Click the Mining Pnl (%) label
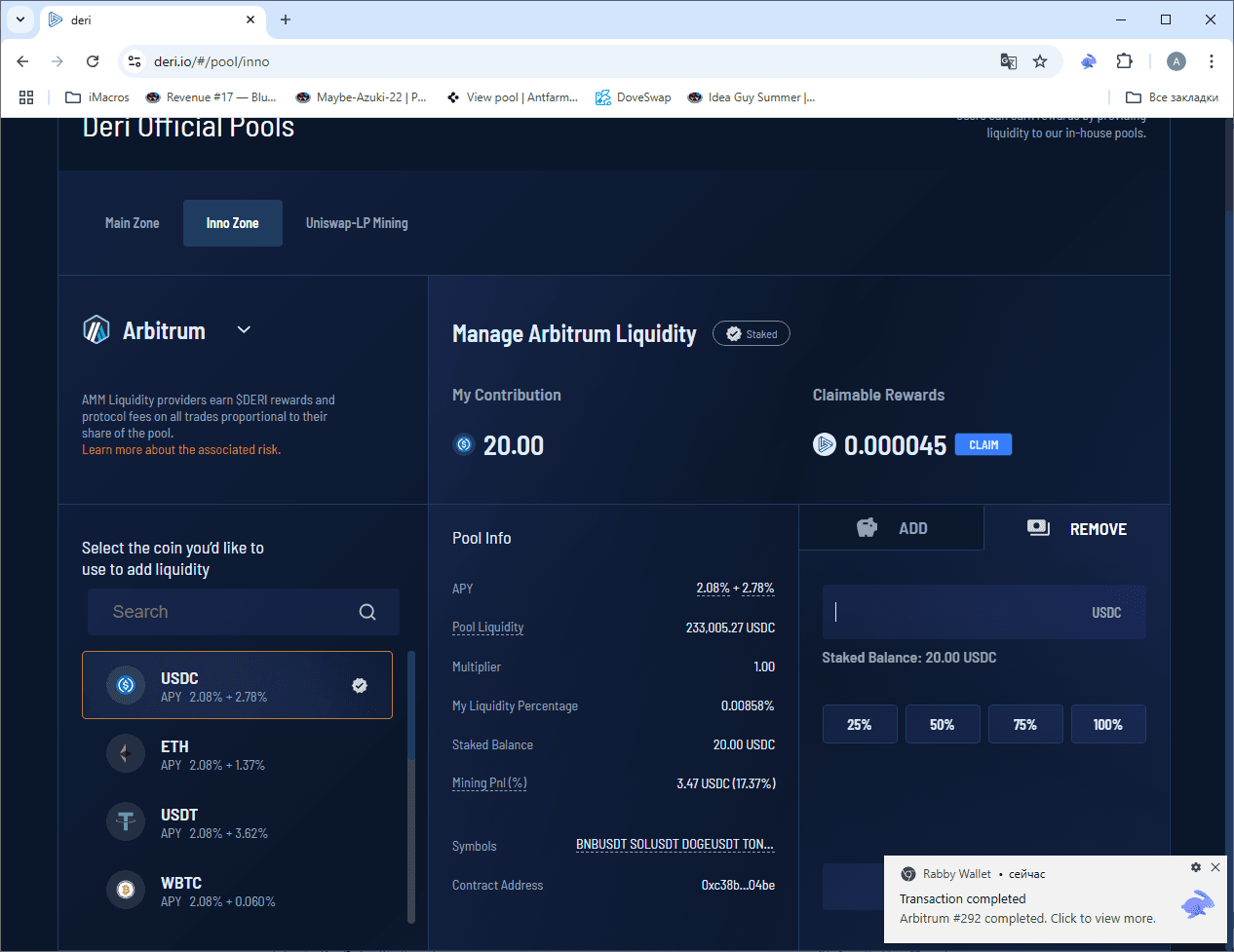This screenshot has height=952, width=1234. coord(489,783)
